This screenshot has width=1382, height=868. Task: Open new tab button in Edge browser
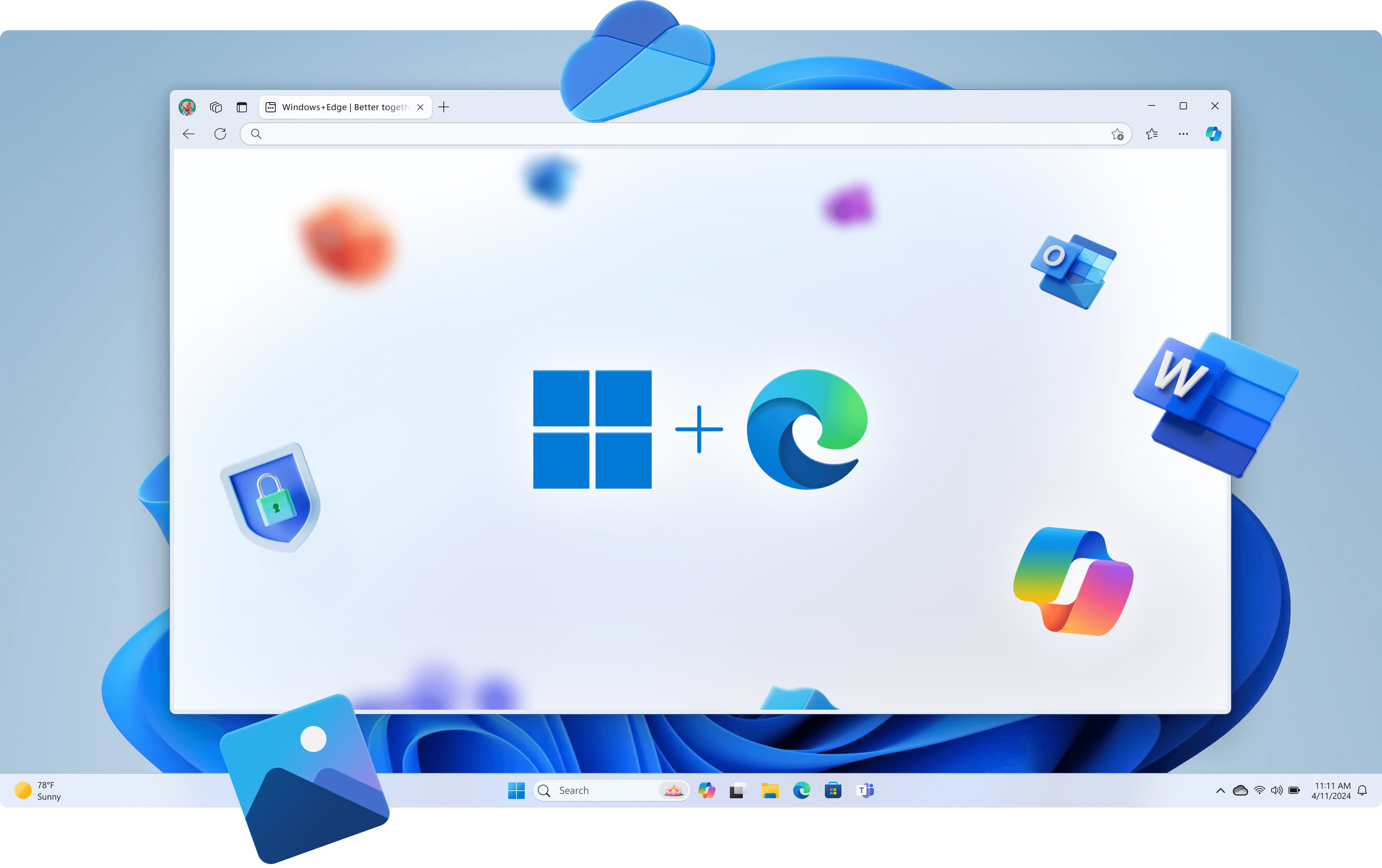[x=444, y=107]
